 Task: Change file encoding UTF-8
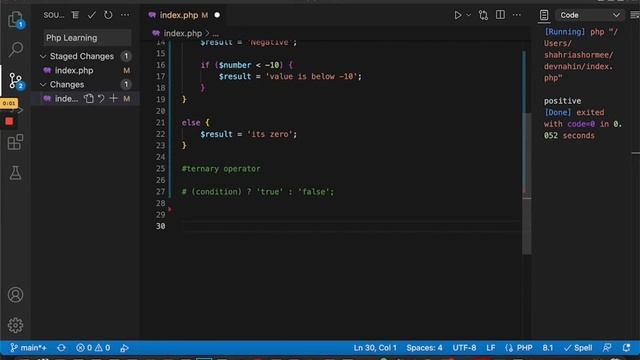coord(464,348)
